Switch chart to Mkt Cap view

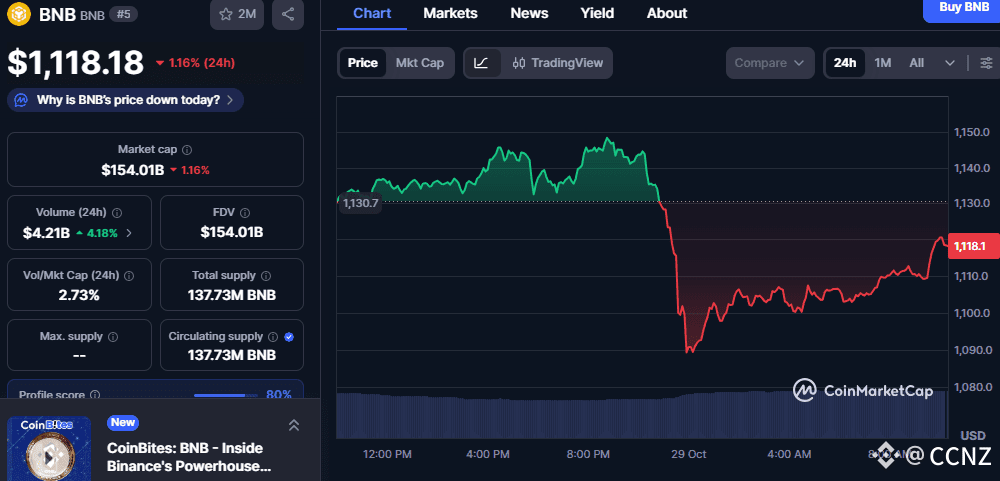pyautogui.click(x=419, y=63)
